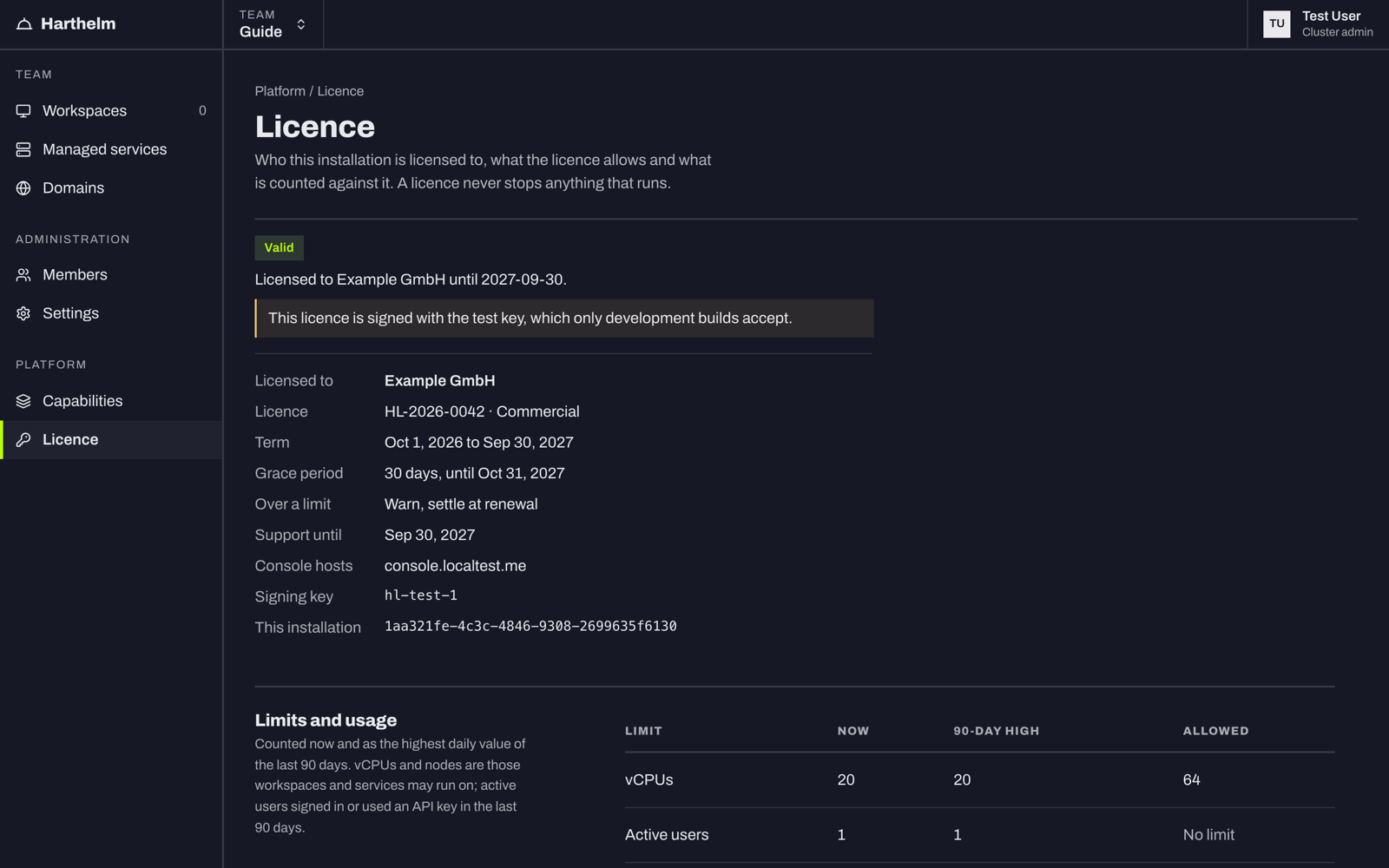
Task: Click the signing key hl-test-1
Action: (421, 595)
